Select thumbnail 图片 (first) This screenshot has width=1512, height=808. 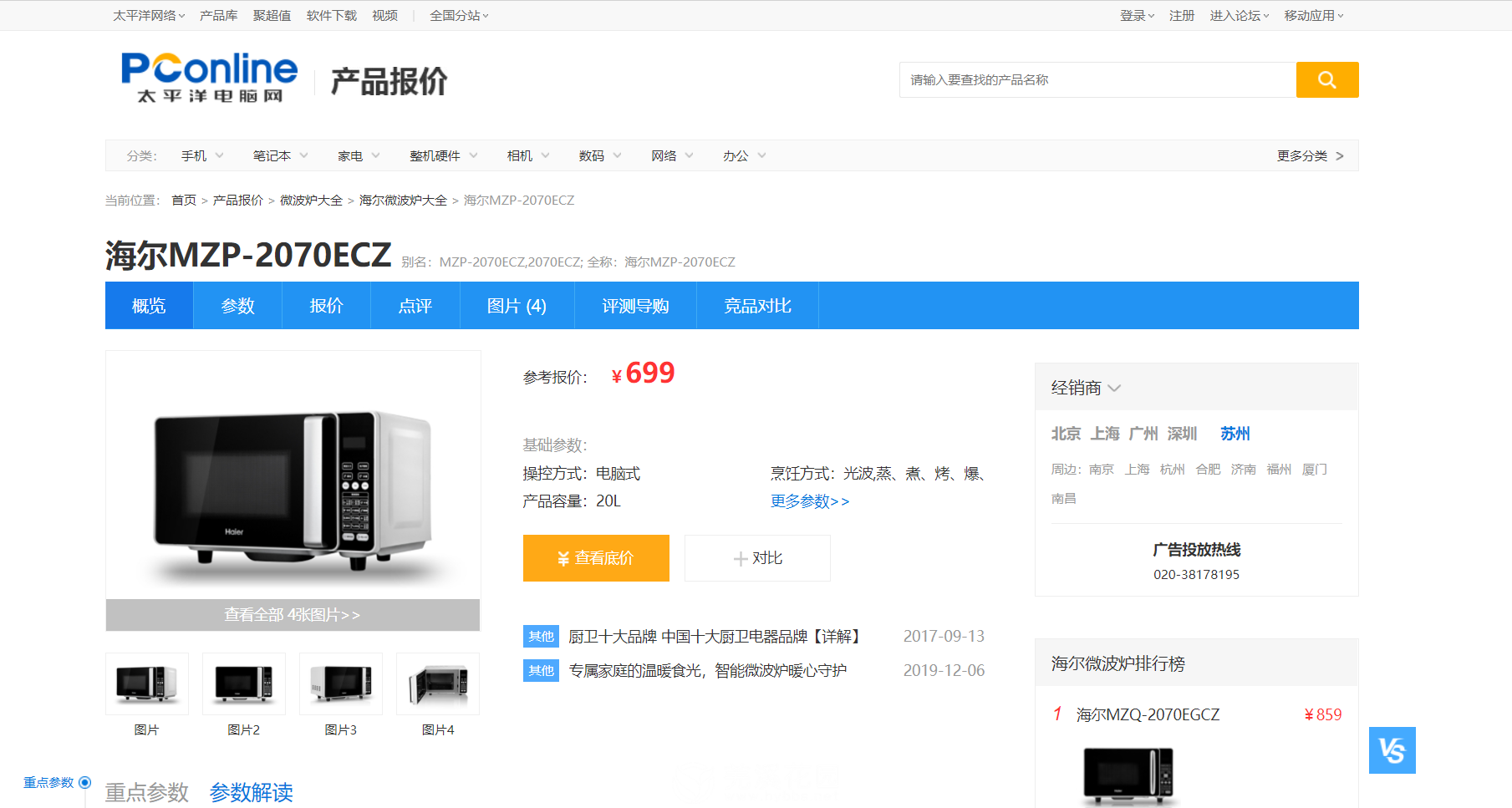(147, 683)
